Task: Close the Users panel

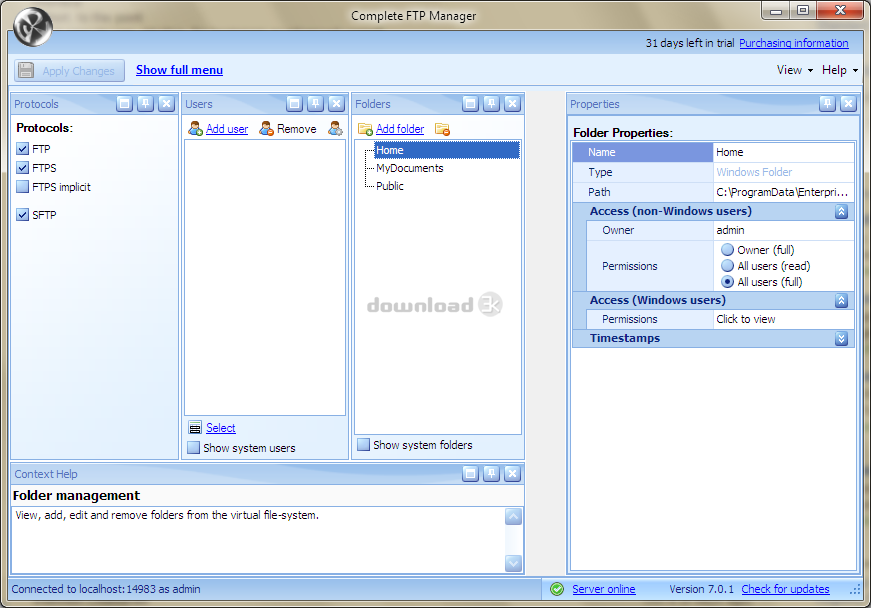Action: tap(337, 103)
